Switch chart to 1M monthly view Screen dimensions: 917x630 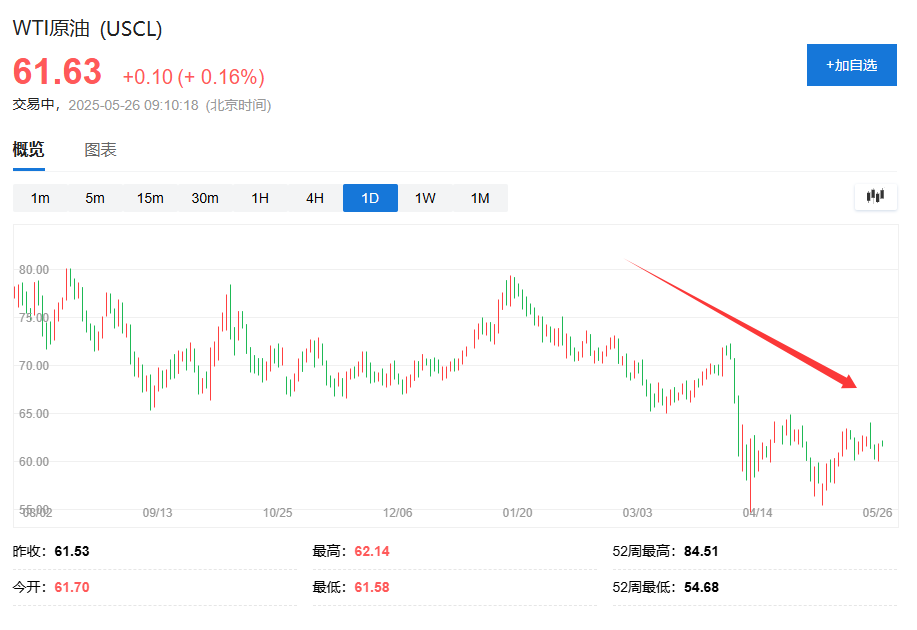(480, 198)
